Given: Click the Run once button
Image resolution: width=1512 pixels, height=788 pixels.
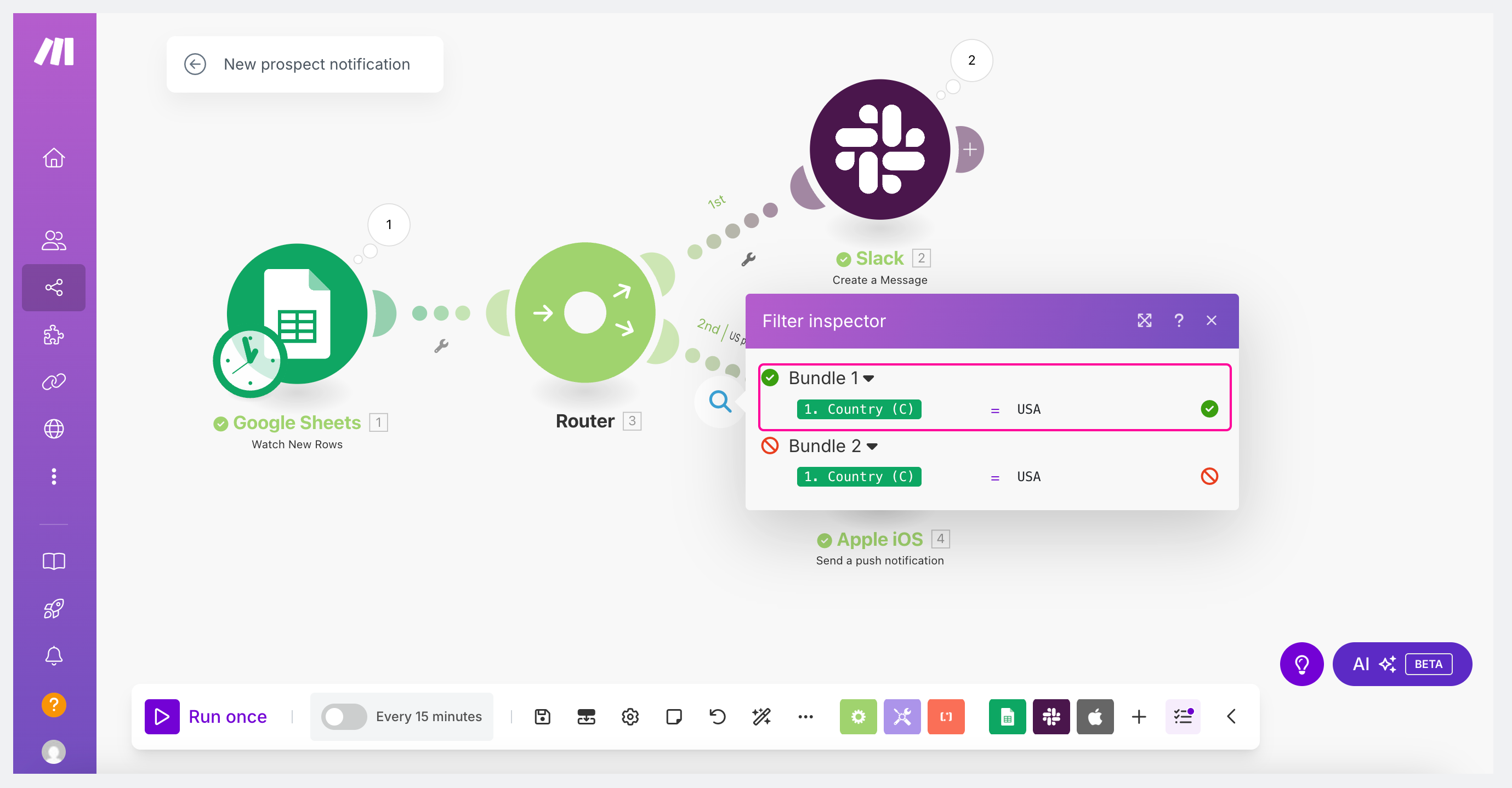Looking at the screenshot, I should coord(207,716).
